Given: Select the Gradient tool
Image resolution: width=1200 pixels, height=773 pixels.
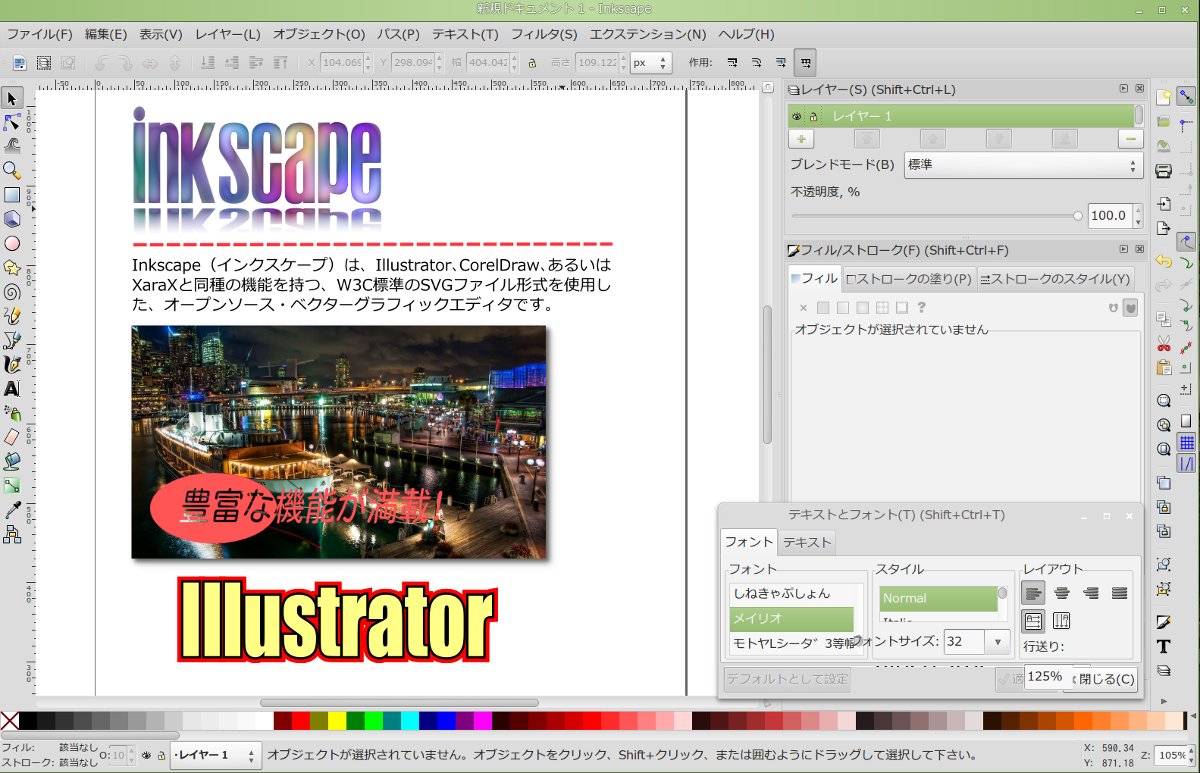Looking at the screenshot, I should point(12,486).
